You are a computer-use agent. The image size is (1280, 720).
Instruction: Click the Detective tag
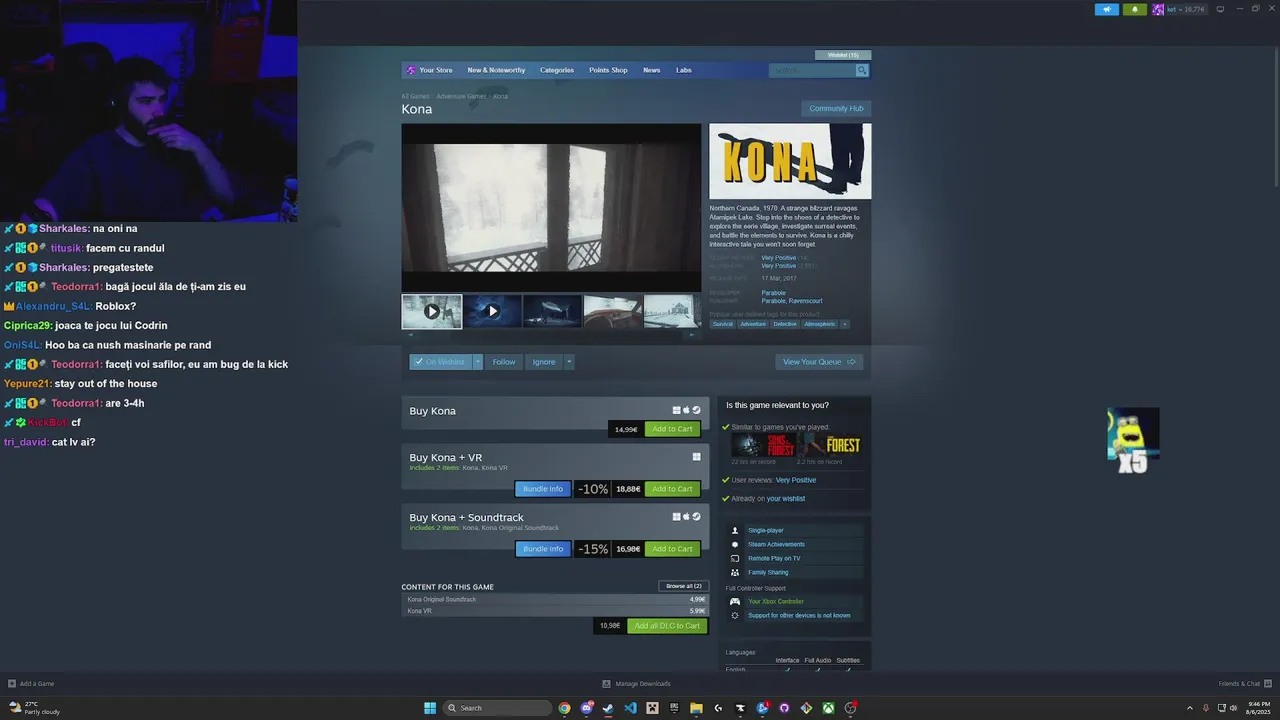click(785, 324)
